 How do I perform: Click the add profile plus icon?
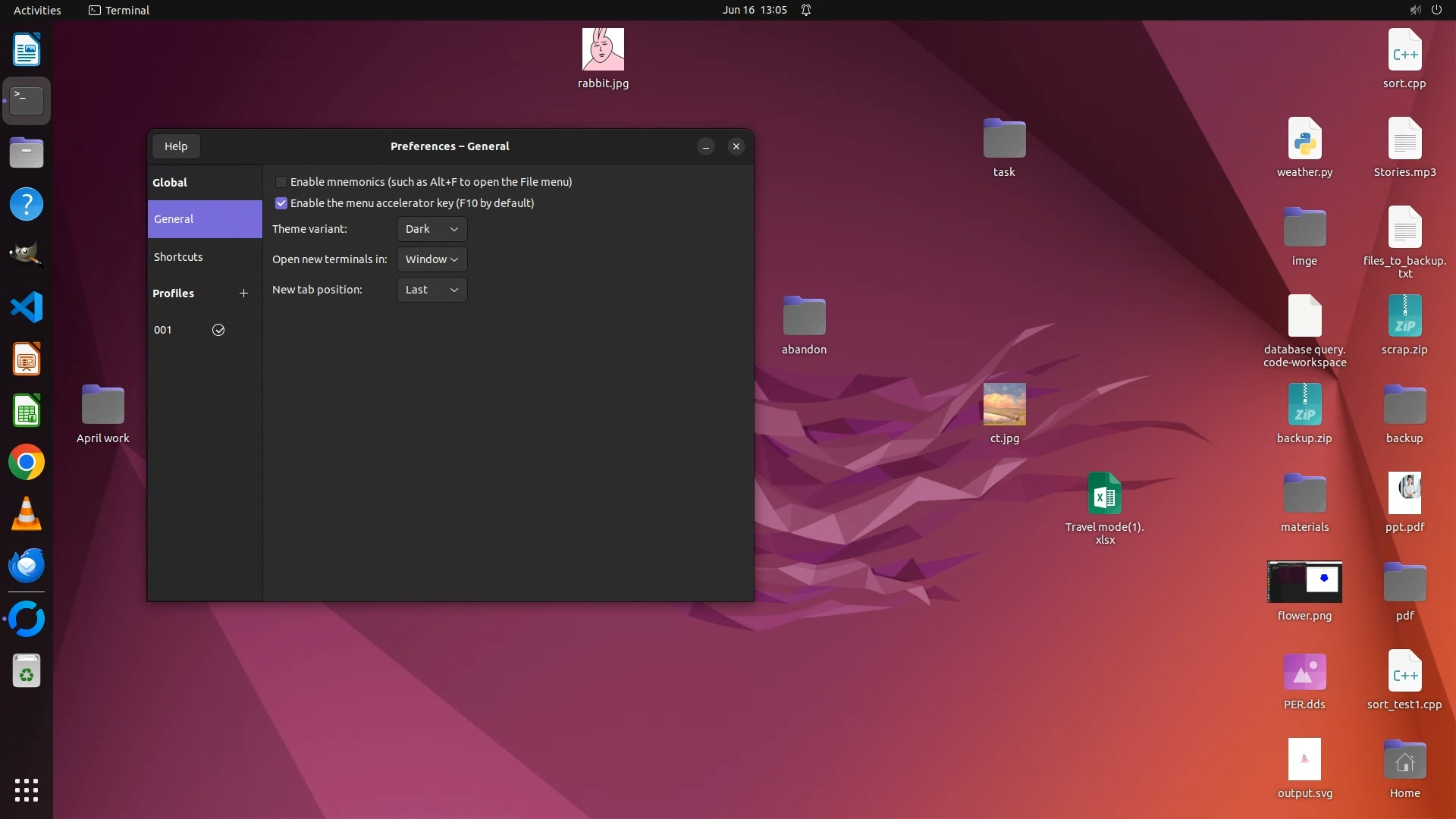tap(243, 293)
